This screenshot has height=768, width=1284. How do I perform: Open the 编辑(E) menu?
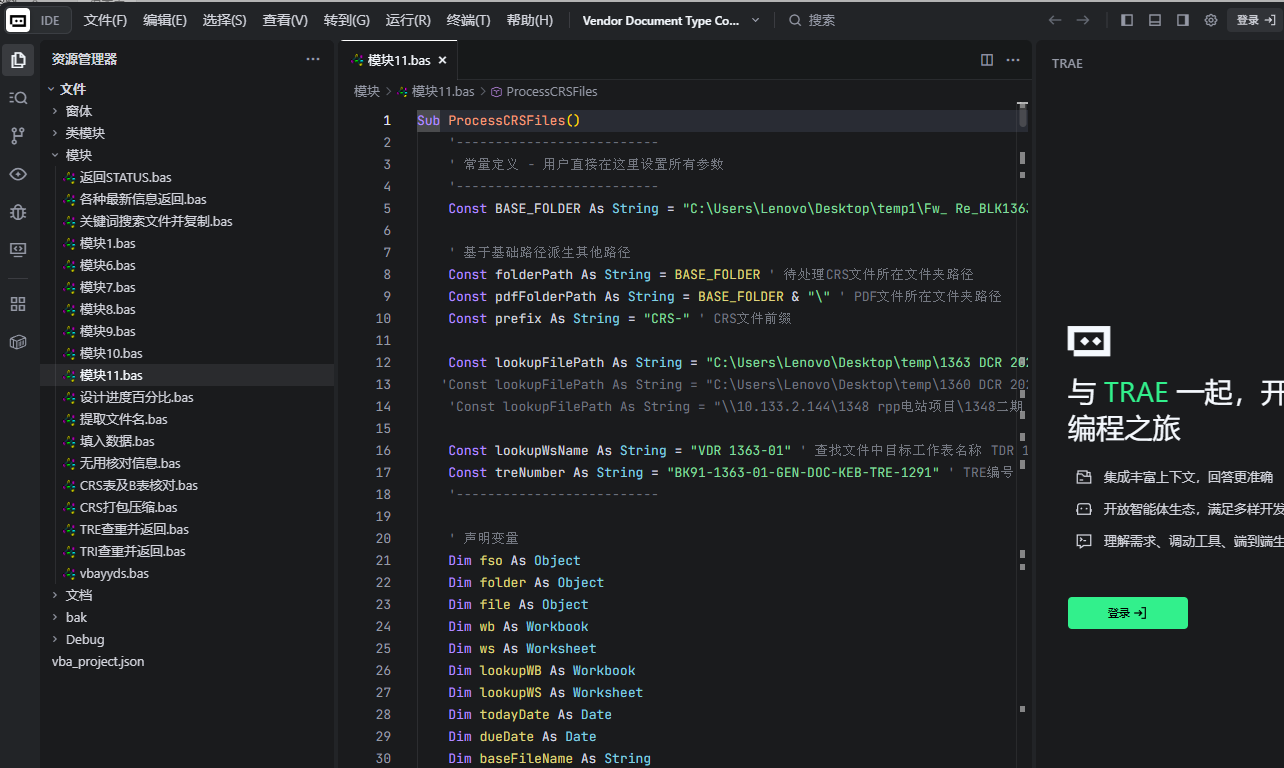[x=165, y=20]
